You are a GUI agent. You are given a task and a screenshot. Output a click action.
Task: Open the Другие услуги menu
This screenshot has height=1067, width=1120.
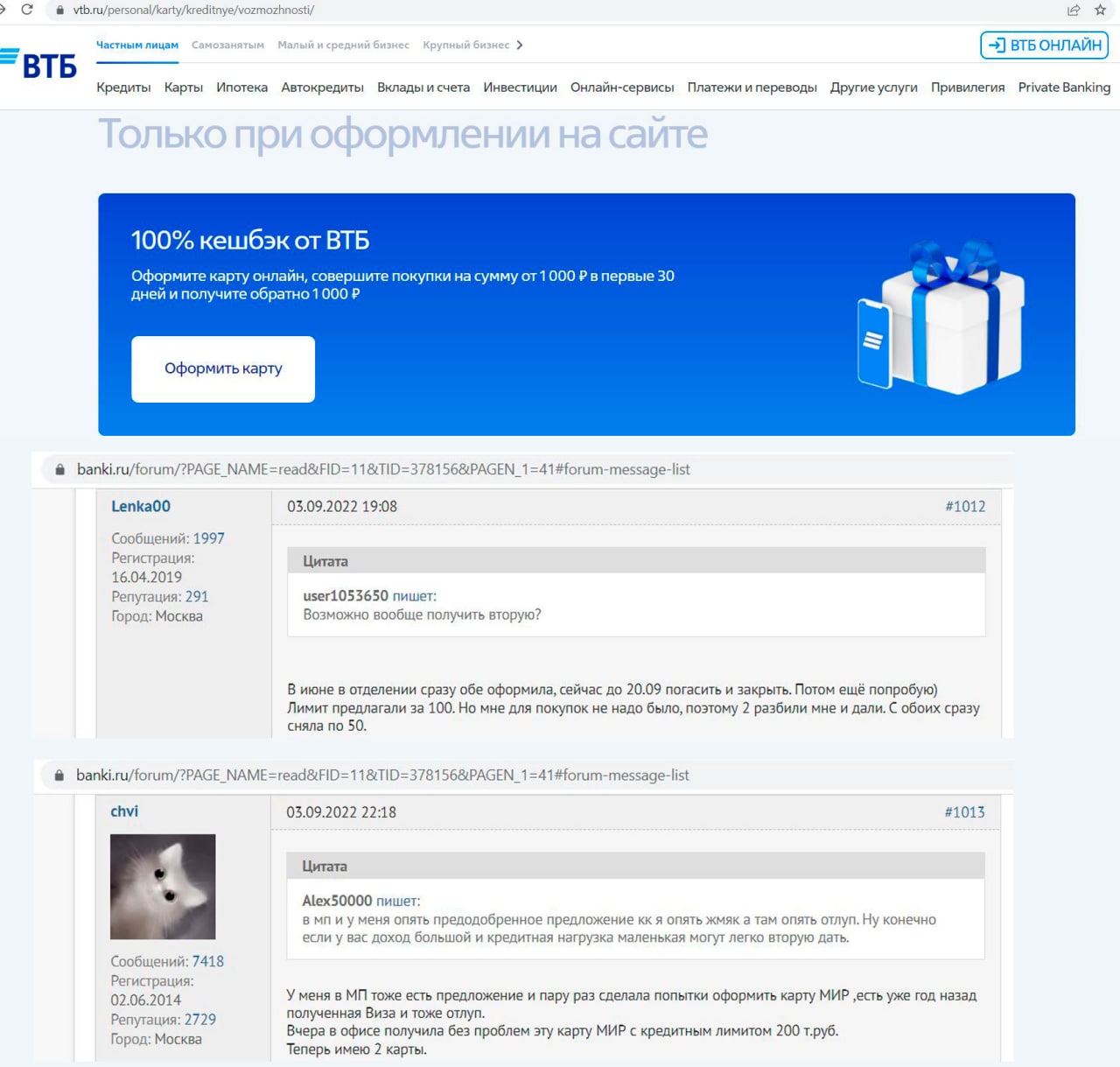coord(874,88)
